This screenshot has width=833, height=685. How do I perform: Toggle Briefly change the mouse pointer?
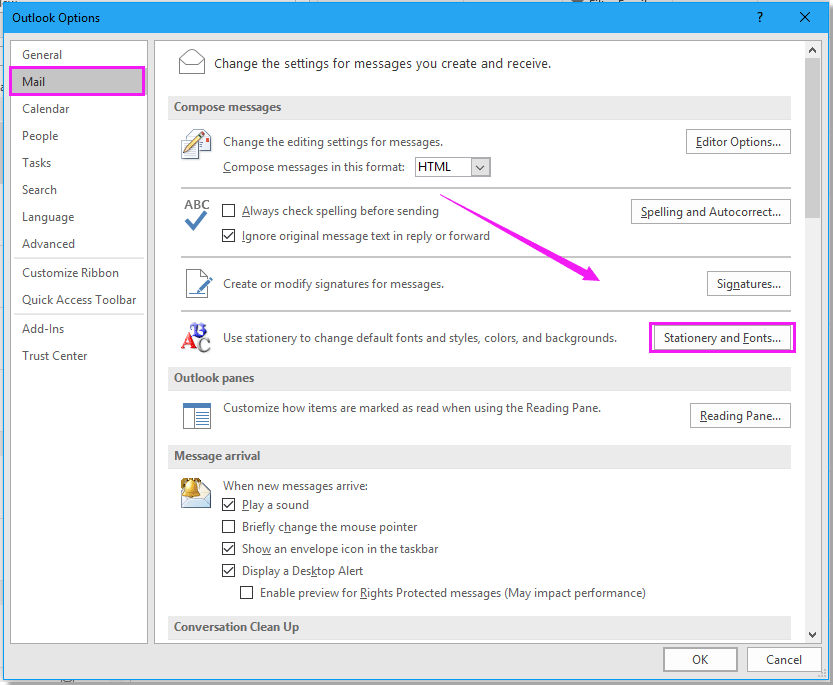pos(229,527)
